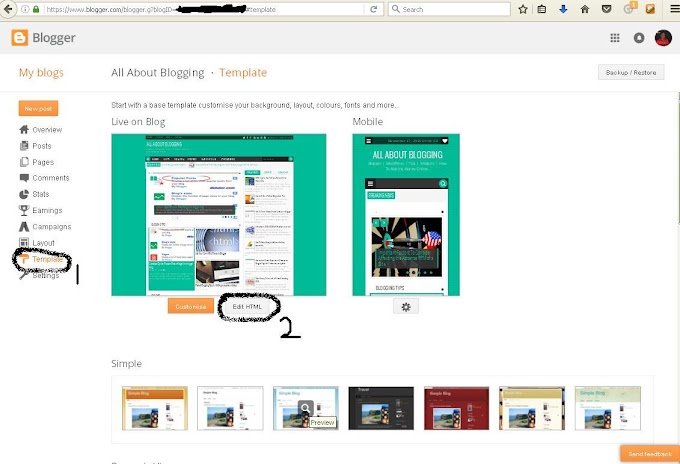The image size is (680, 464).
Task: Click the page information icon in address bar
Action: (26, 9)
